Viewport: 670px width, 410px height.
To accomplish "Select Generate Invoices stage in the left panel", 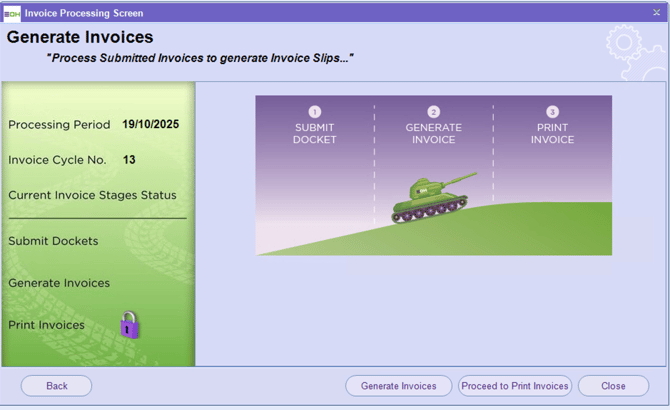I will coord(59,283).
